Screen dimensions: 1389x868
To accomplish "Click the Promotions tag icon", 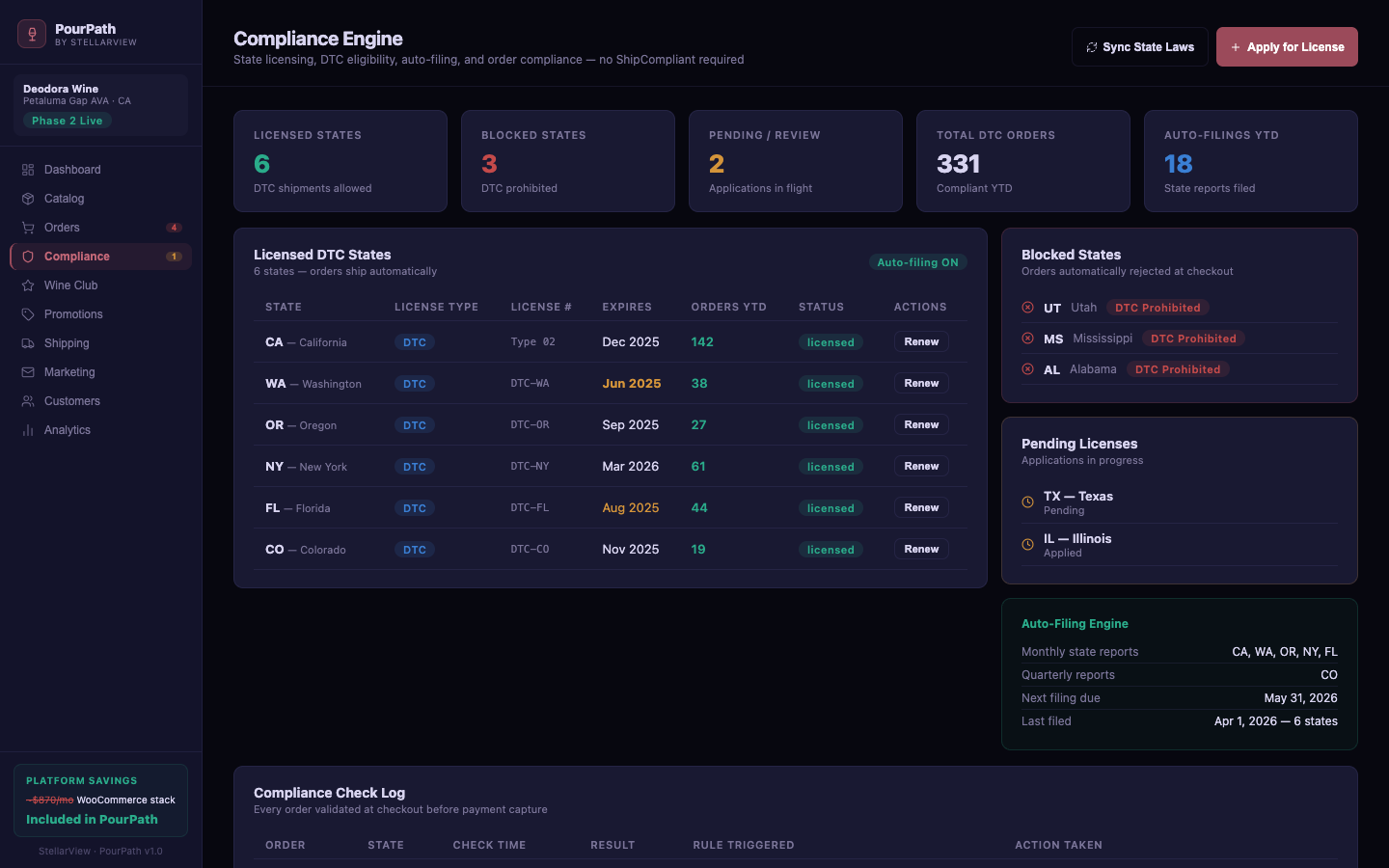I will tap(28, 314).
